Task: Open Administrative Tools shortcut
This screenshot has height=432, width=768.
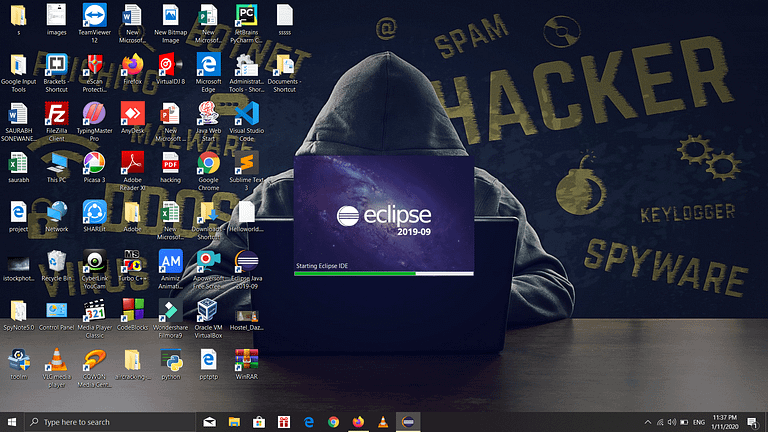Action: point(246,72)
